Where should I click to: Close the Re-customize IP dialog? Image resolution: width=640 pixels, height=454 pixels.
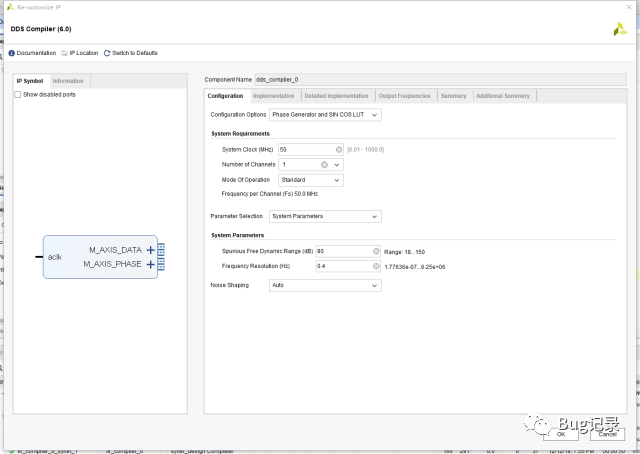(629, 7)
